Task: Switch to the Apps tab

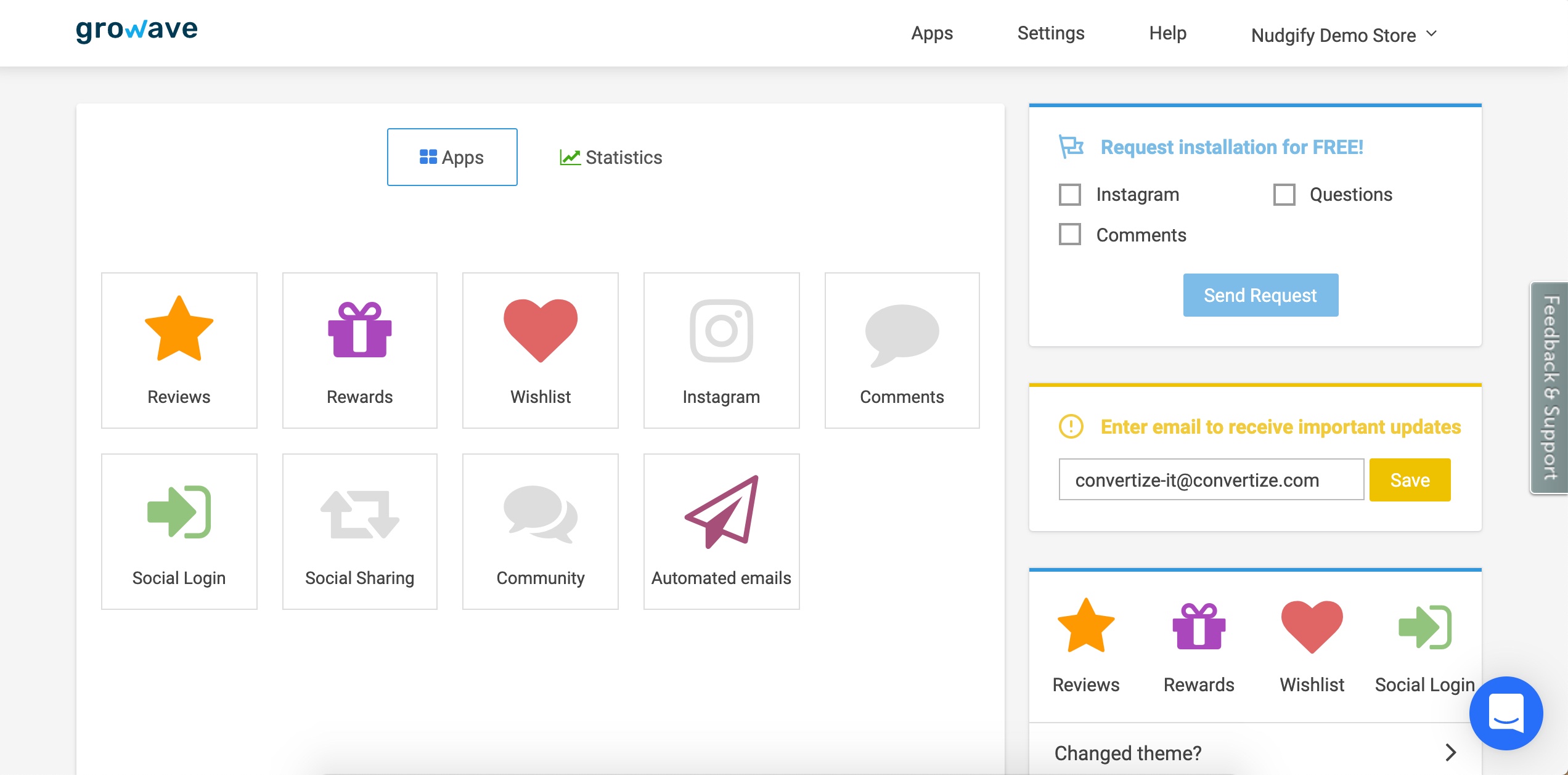Action: [452, 157]
